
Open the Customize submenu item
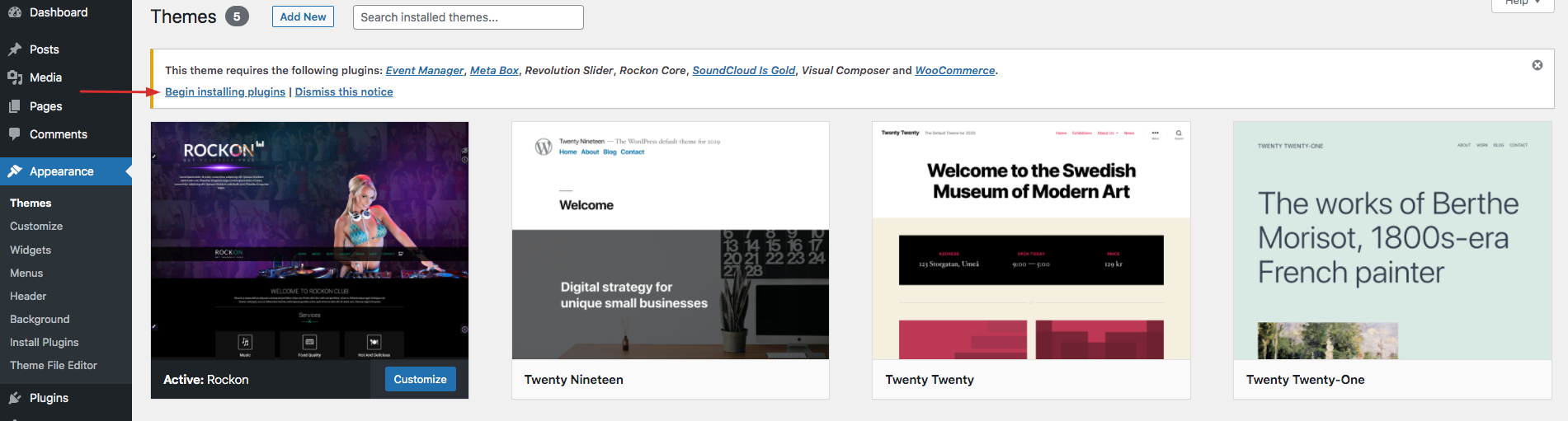(36, 226)
